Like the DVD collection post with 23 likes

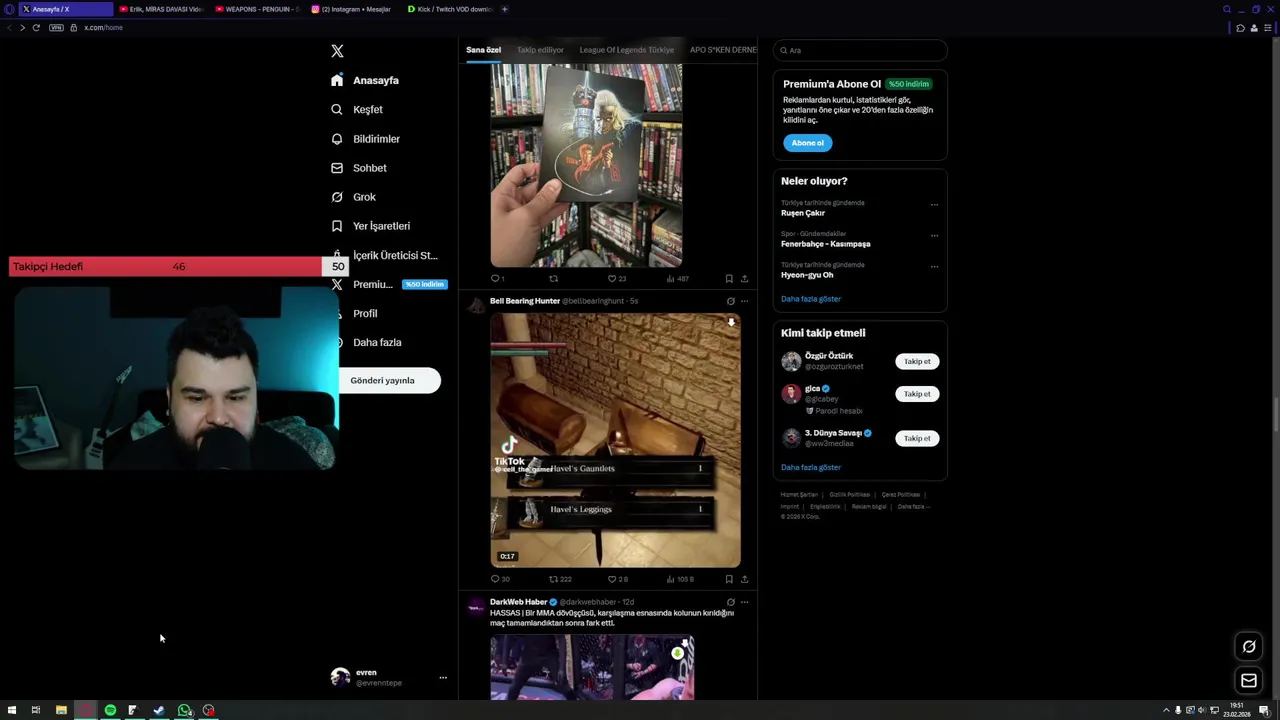tap(612, 279)
